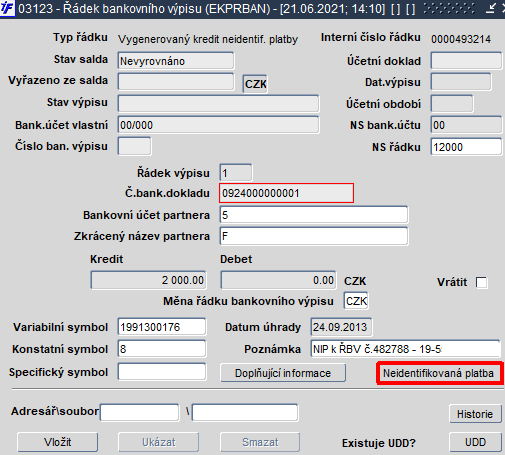Image resolution: width=505 pixels, height=455 pixels.
Task: Click the Interní číslo řádku value 0000493214
Action: [x=461, y=39]
